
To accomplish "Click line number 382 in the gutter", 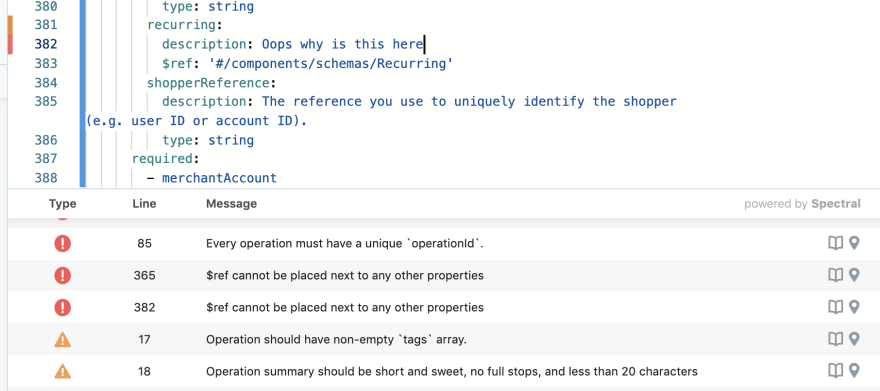I will click(x=46, y=44).
